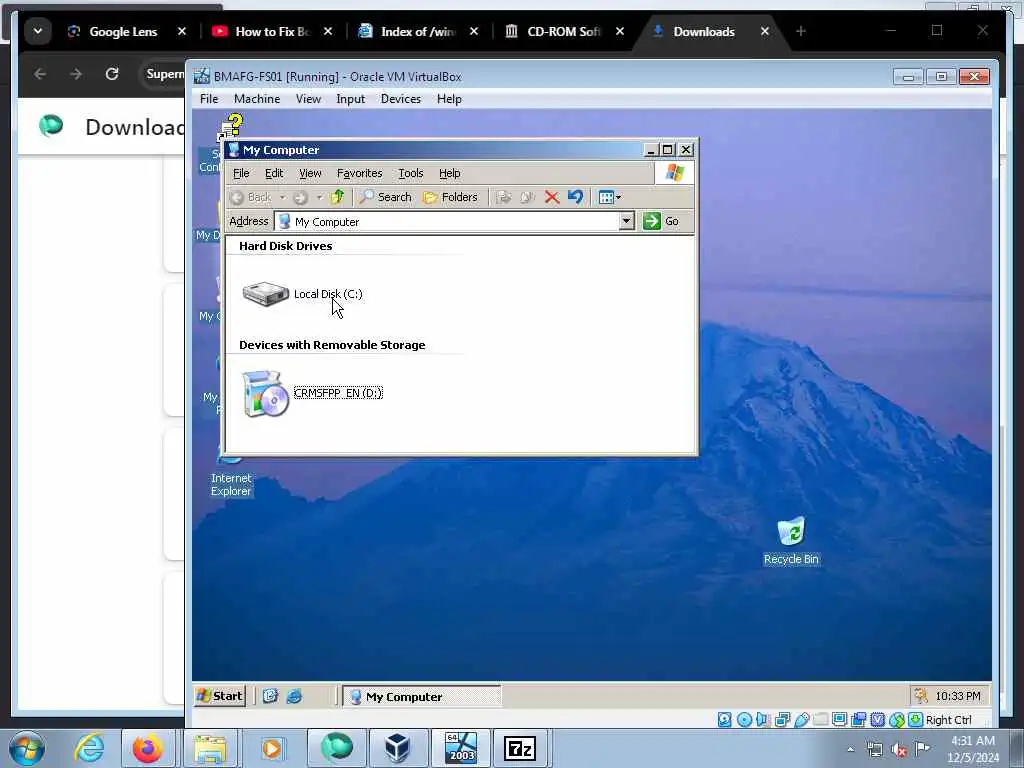This screenshot has height=768, width=1024.
Task: Switch to Google Lens browser tab
Action: coord(123,31)
